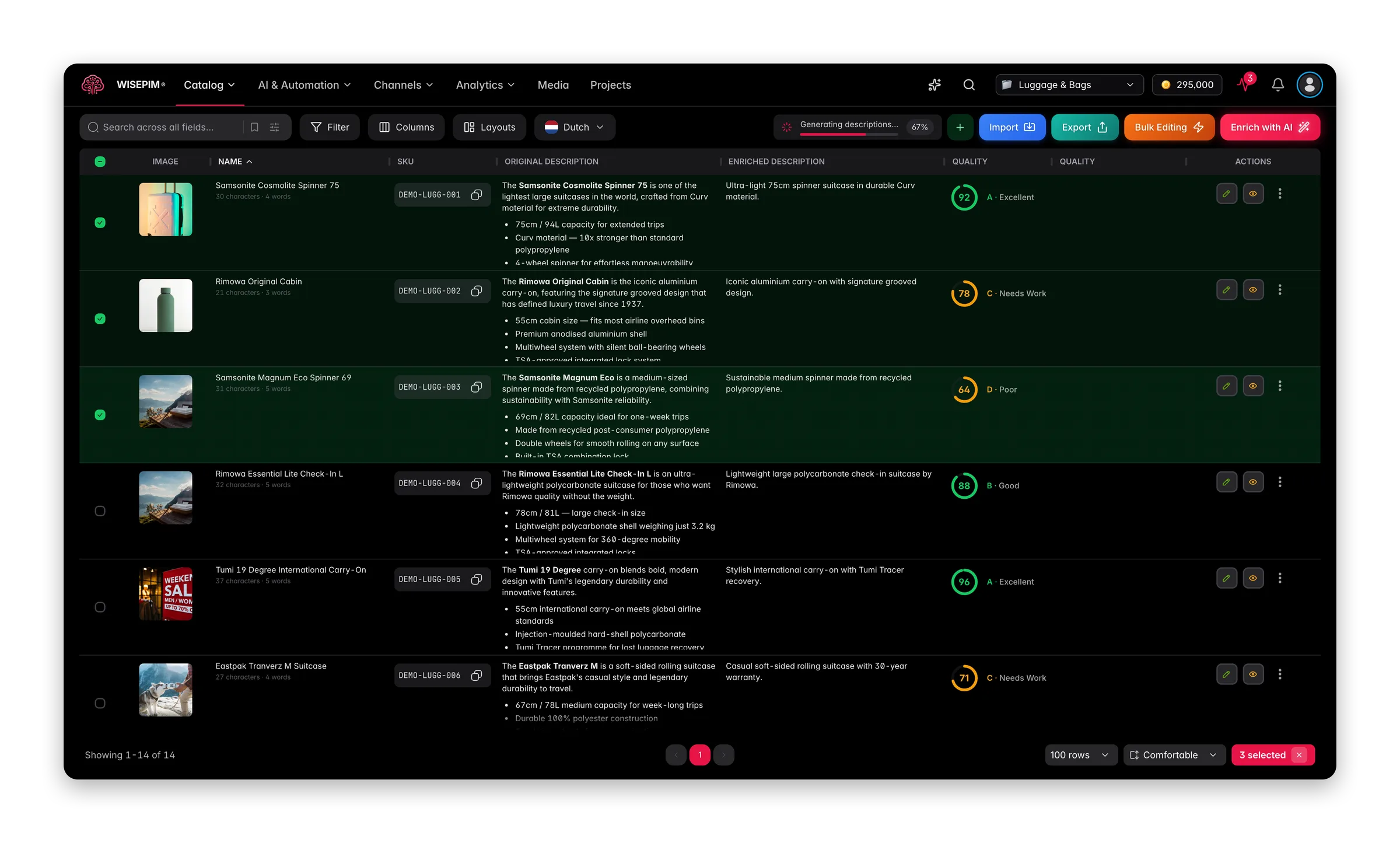Open the Filter button
Viewport: 1400px width, 843px height.
(330, 127)
